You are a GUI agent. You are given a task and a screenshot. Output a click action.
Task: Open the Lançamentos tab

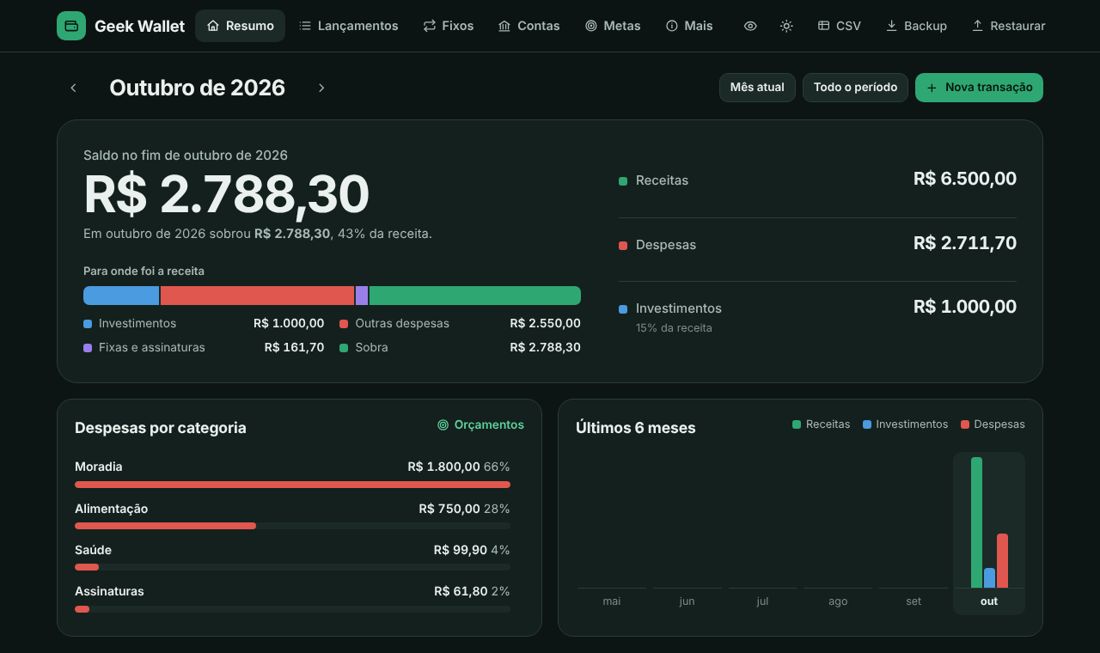point(349,26)
